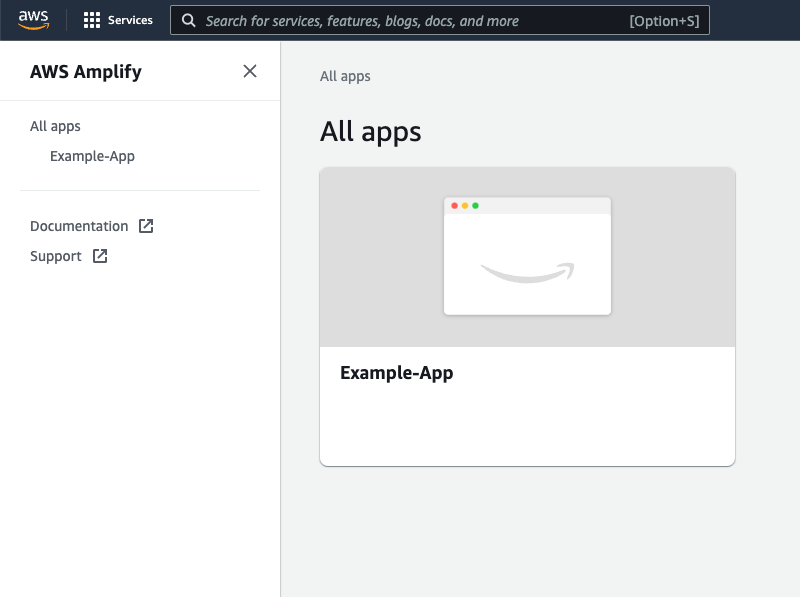Click the green dot on the app preview window
This screenshot has height=597, width=800.
[477, 203]
